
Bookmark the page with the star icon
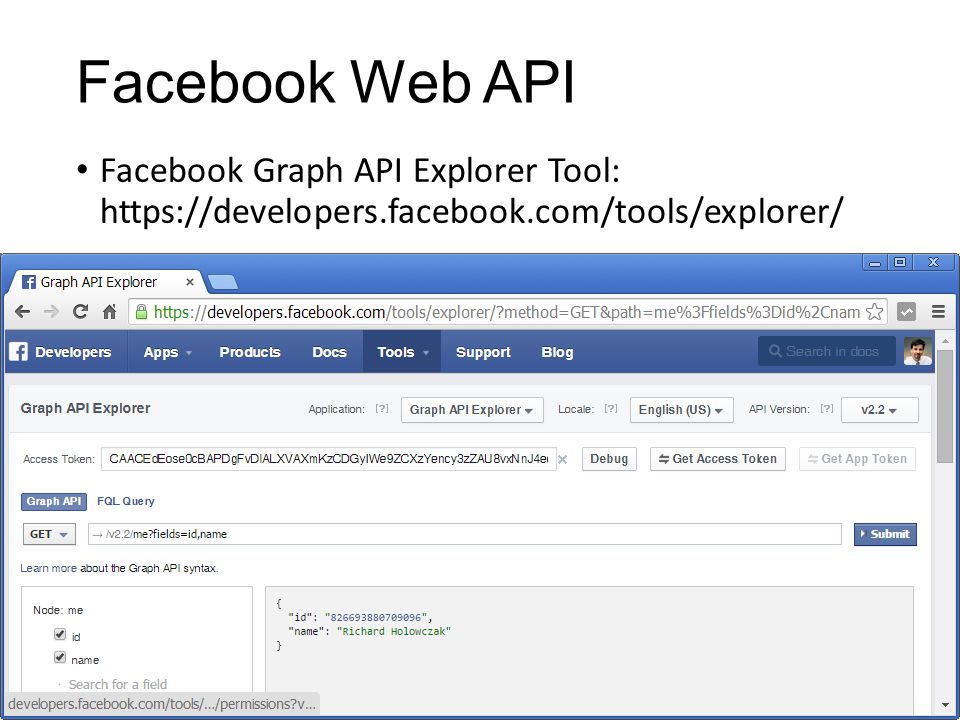875,312
